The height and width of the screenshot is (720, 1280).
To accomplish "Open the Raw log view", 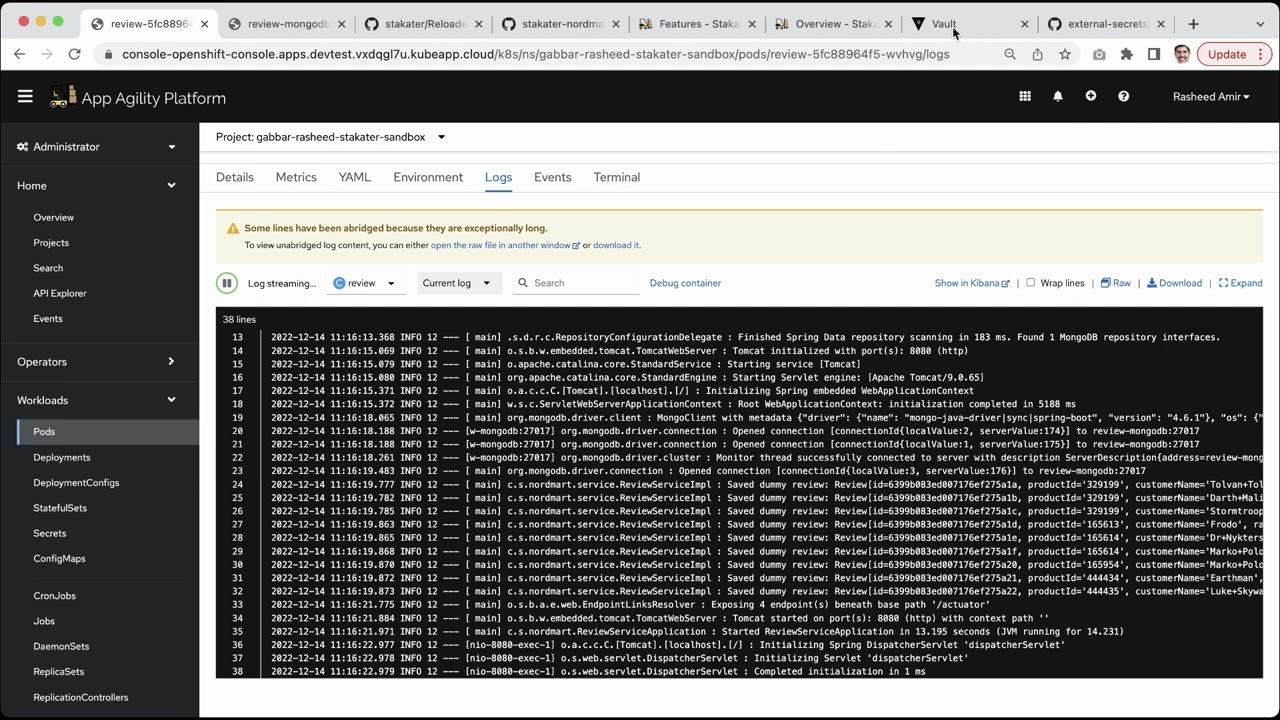I will [x=1115, y=283].
